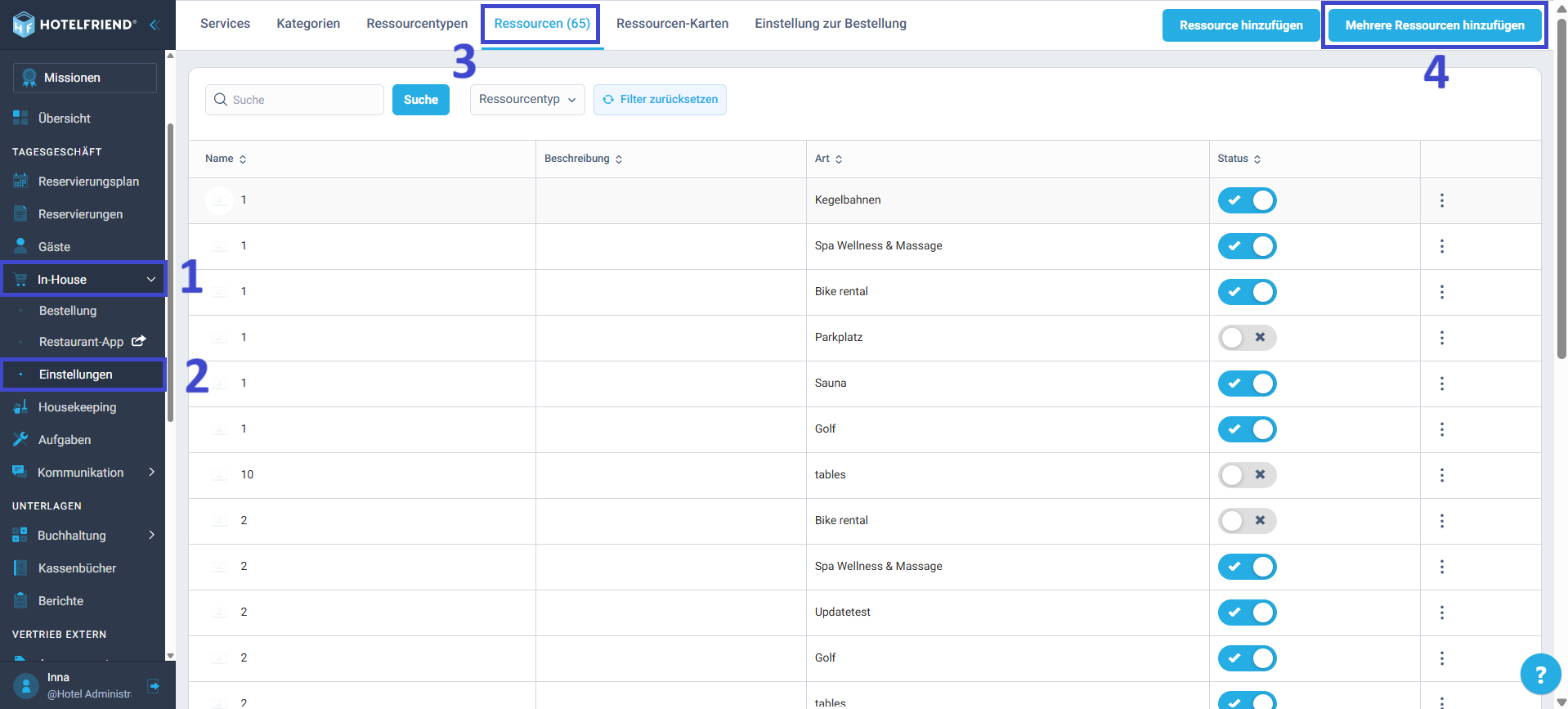1568x709 pixels.
Task: Reset filters with Filter zurücksetzen
Action: pyautogui.click(x=660, y=100)
